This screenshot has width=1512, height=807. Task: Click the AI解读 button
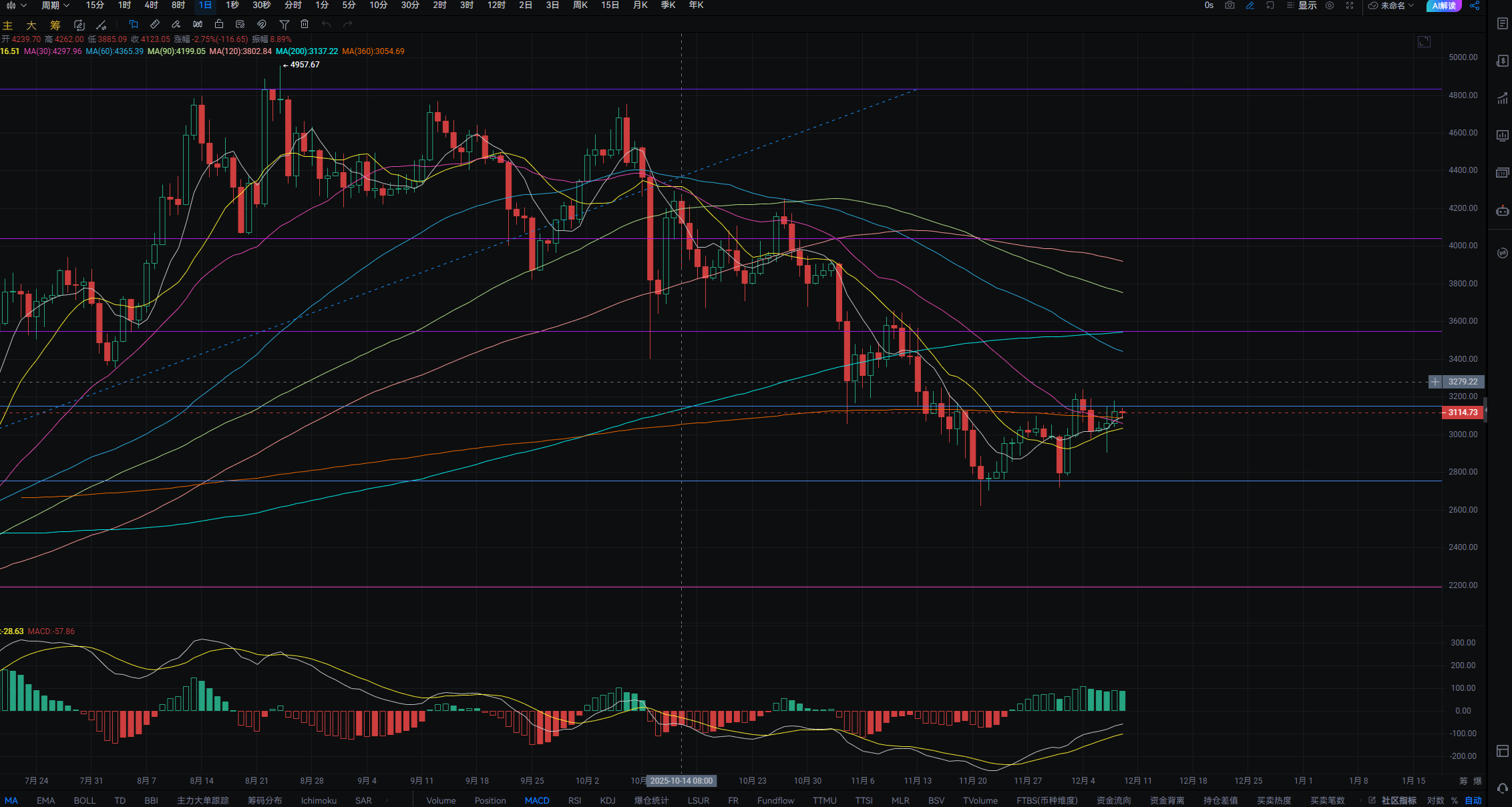click(x=1444, y=5)
